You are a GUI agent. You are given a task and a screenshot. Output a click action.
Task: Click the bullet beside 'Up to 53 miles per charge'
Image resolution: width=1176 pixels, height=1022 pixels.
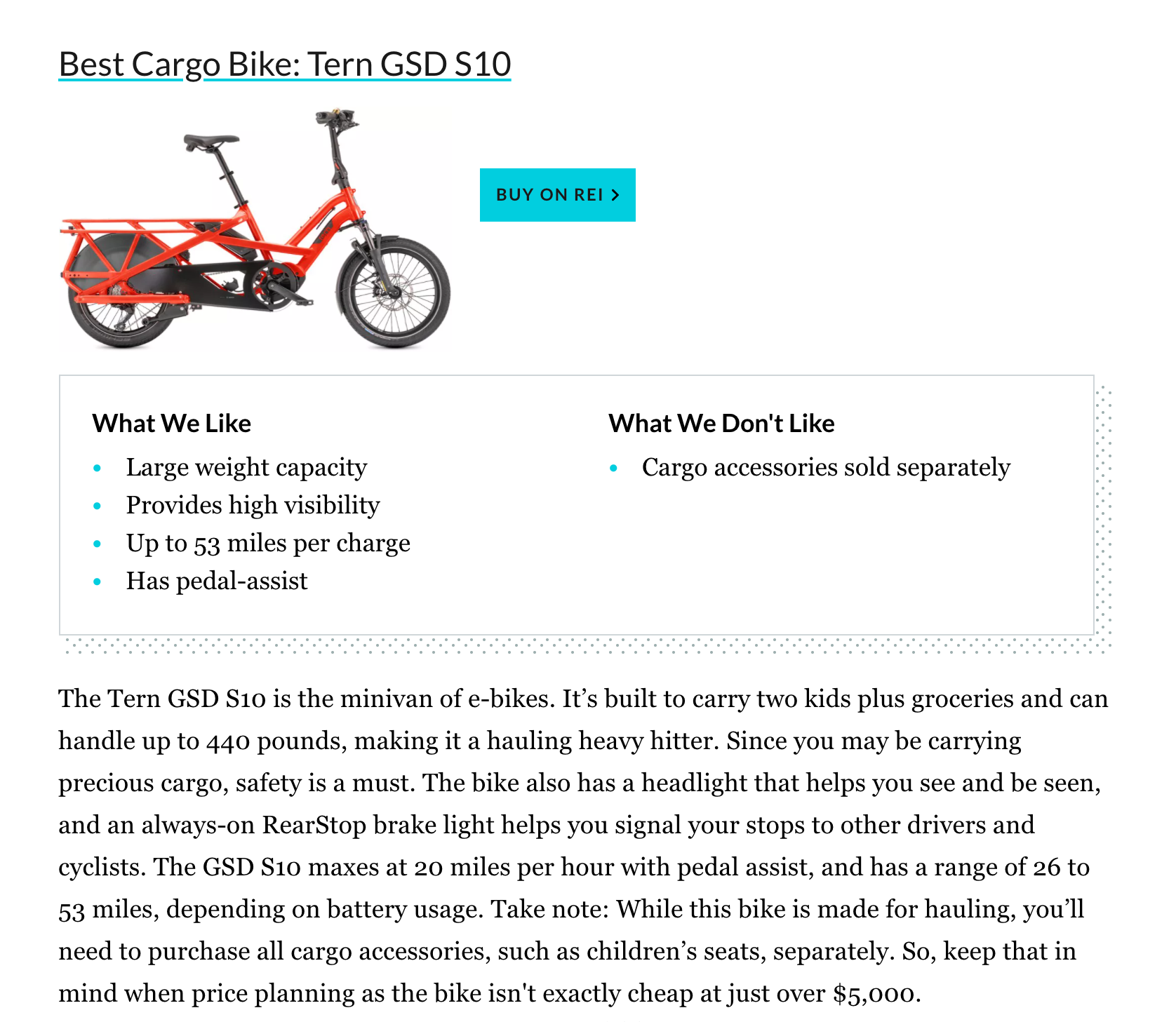pyautogui.click(x=98, y=544)
